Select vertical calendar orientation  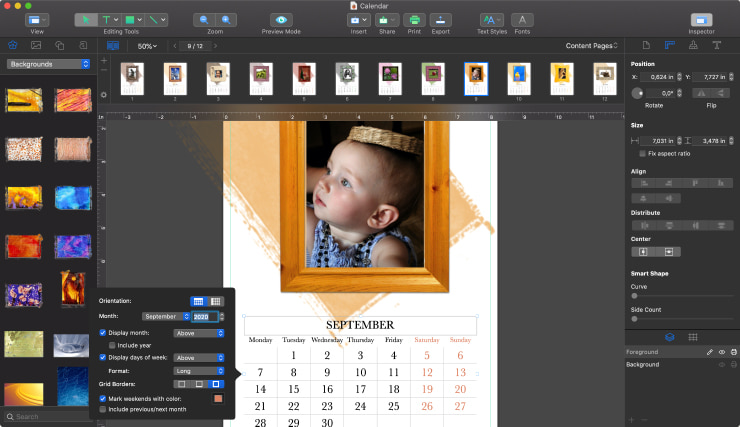click(x=216, y=301)
